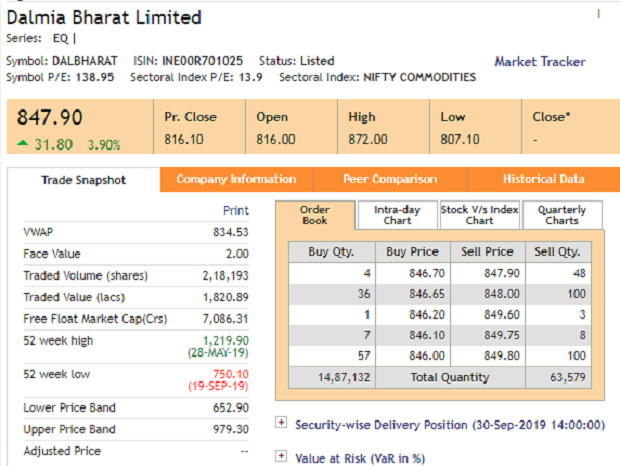Show the Intra-day Chart
This screenshot has height=466, width=620.
pos(397,215)
